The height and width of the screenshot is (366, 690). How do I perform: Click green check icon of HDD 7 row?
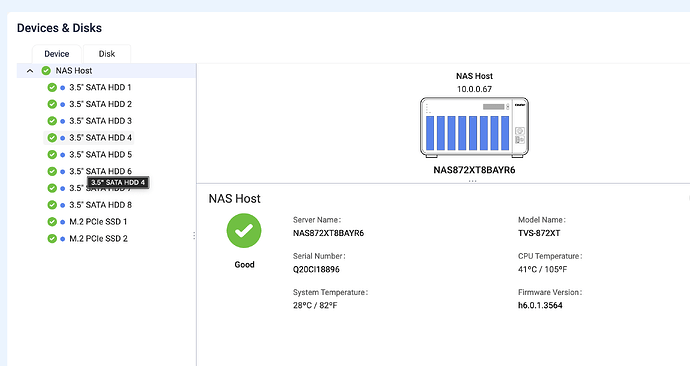coord(52,188)
